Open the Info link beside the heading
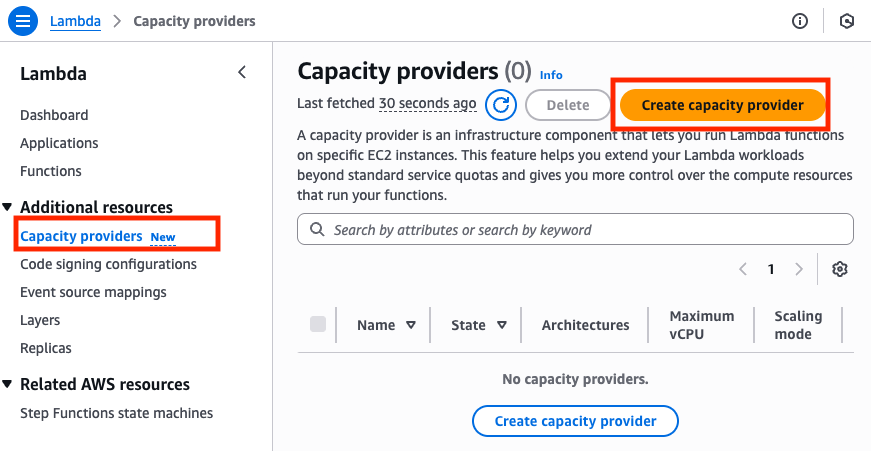The image size is (871, 451). point(551,75)
